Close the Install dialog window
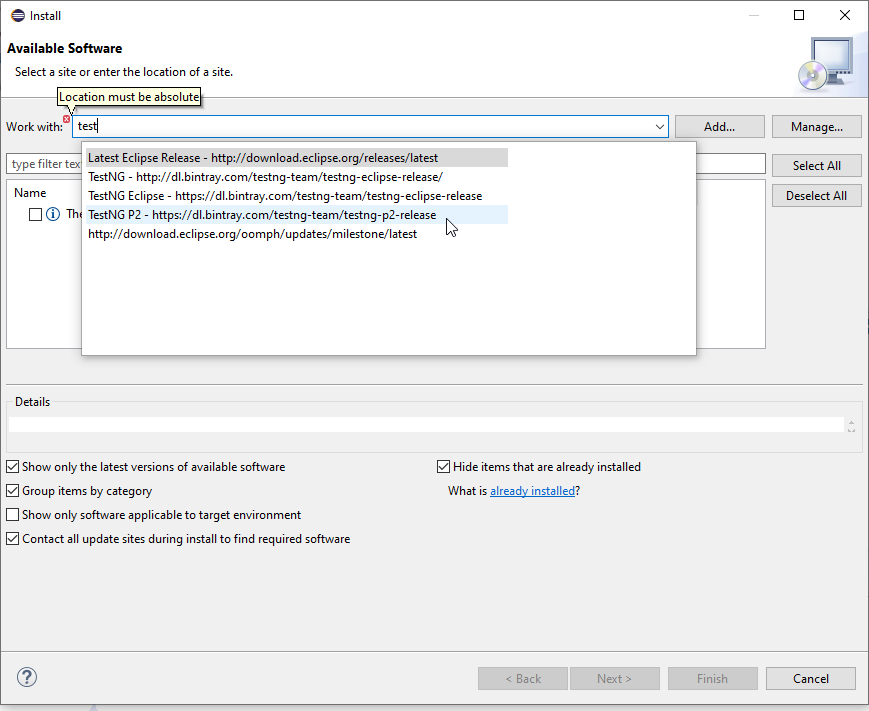 click(x=845, y=15)
